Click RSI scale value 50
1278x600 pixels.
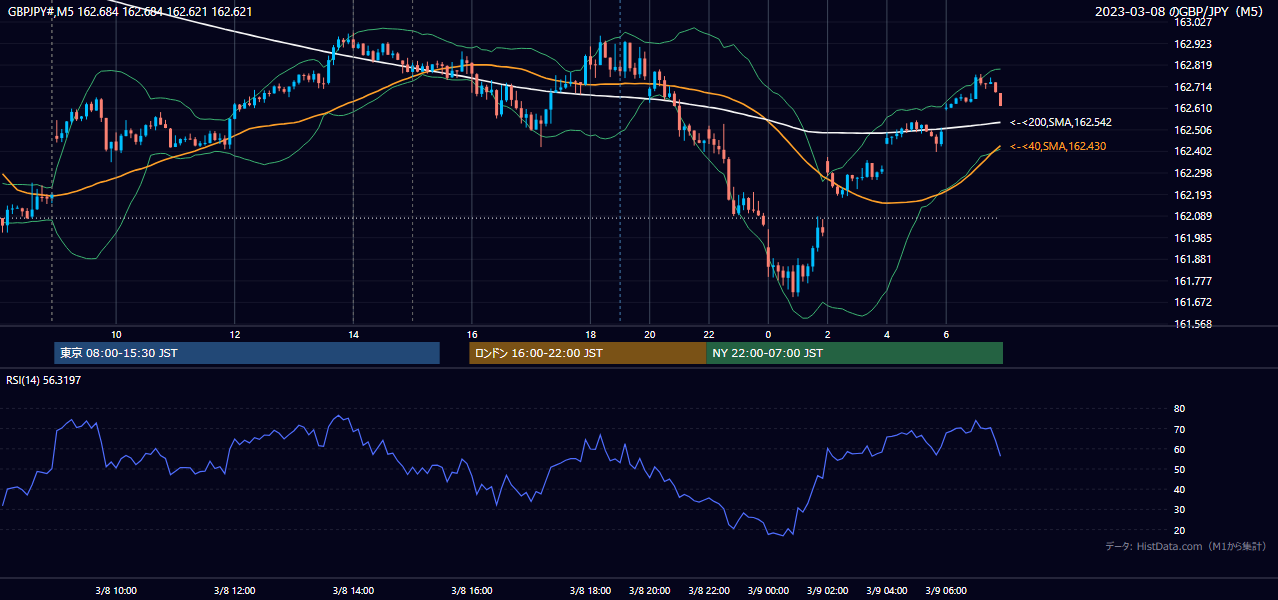1180,469
